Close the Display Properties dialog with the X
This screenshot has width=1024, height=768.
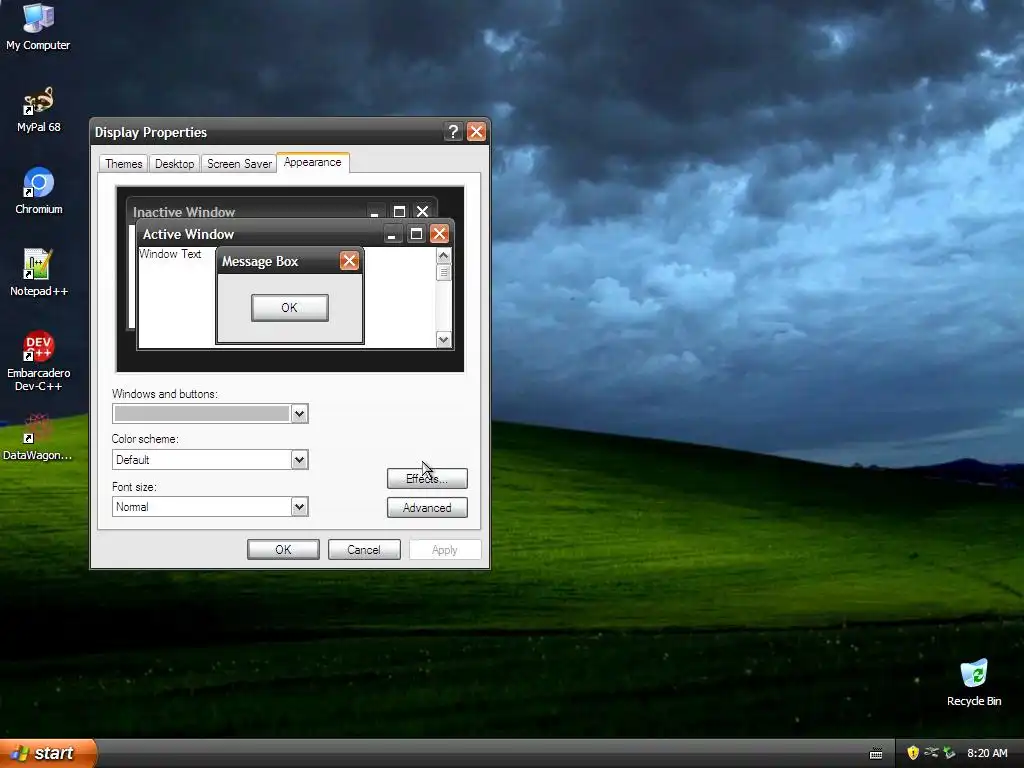click(476, 132)
